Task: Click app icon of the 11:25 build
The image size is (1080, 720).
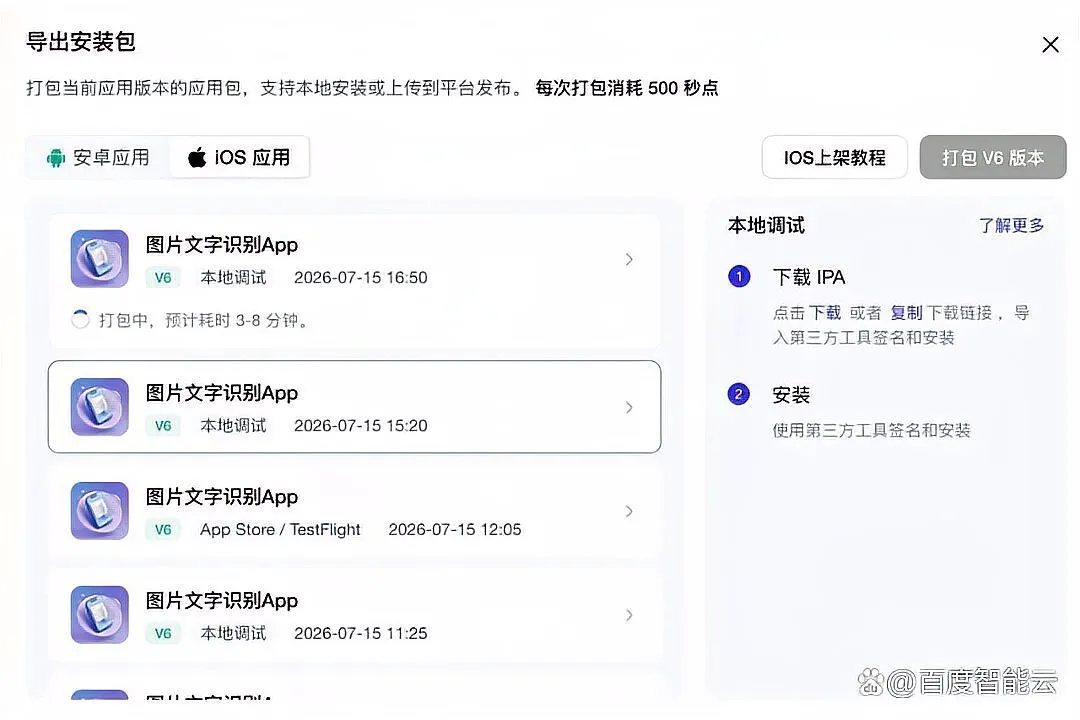Action: click(100, 615)
